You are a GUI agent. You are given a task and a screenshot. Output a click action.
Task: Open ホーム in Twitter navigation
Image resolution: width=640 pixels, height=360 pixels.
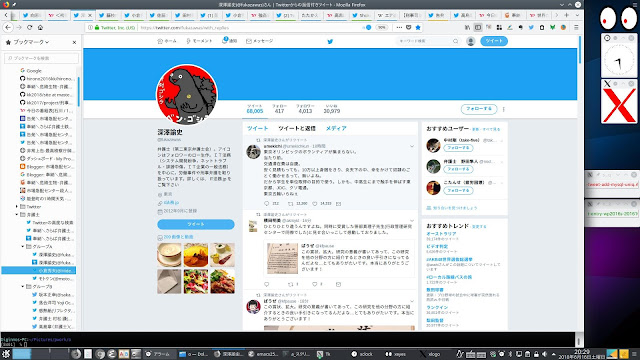tap(167, 41)
